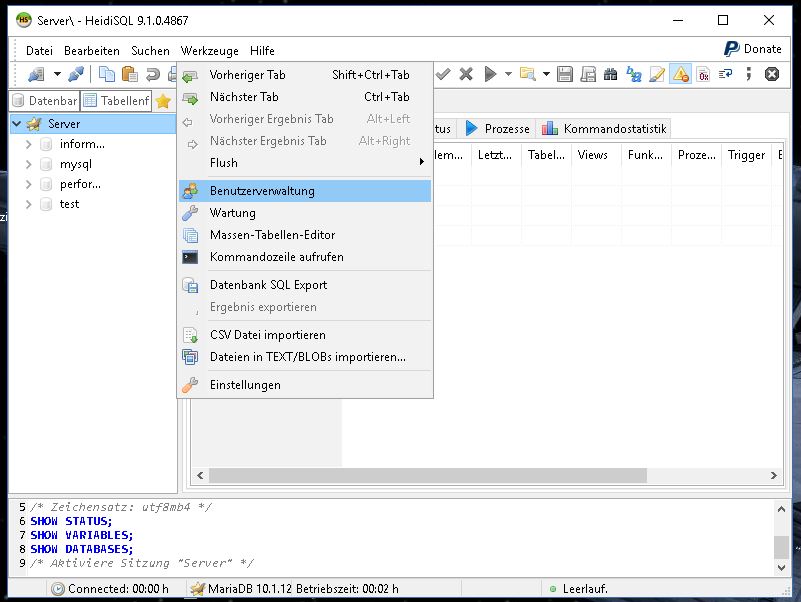Open the load SQL file dropdown arrow

[x=546, y=75]
